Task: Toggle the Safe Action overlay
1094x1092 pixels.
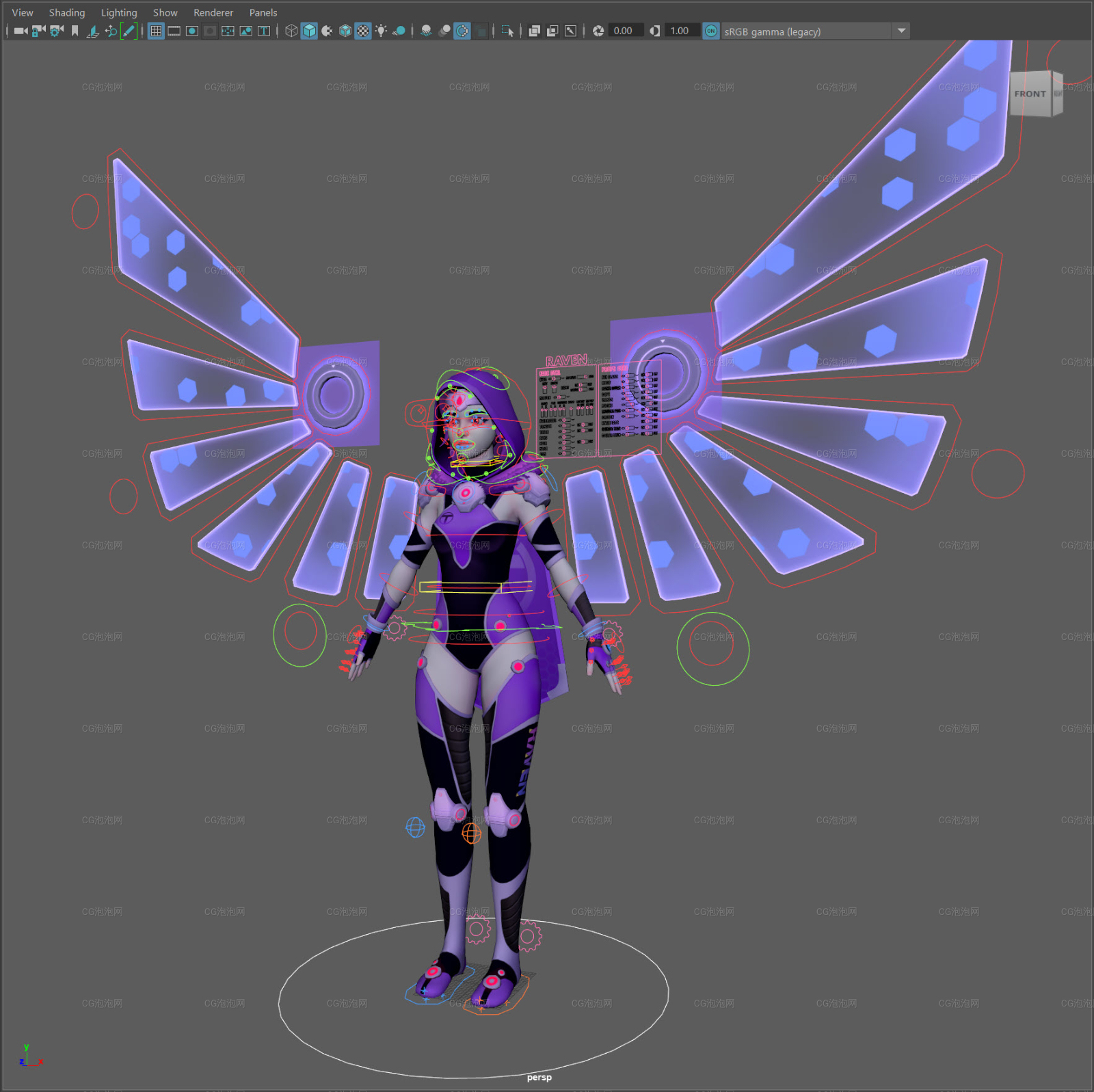Action: pyautogui.click(x=245, y=31)
